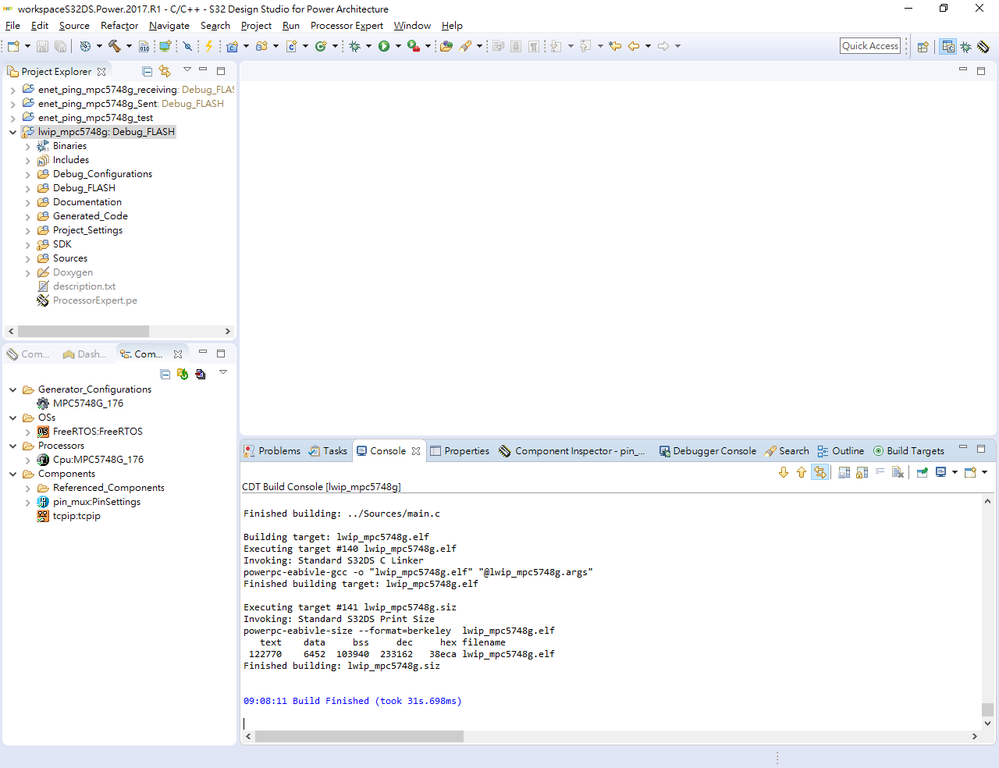Expand the SDK folder

pos(27,245)
